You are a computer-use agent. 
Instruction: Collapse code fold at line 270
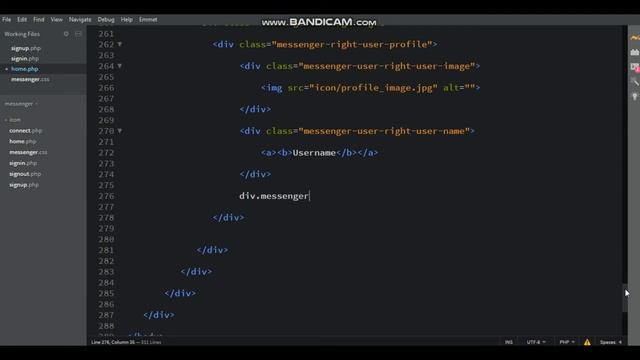tap(120, 131)
